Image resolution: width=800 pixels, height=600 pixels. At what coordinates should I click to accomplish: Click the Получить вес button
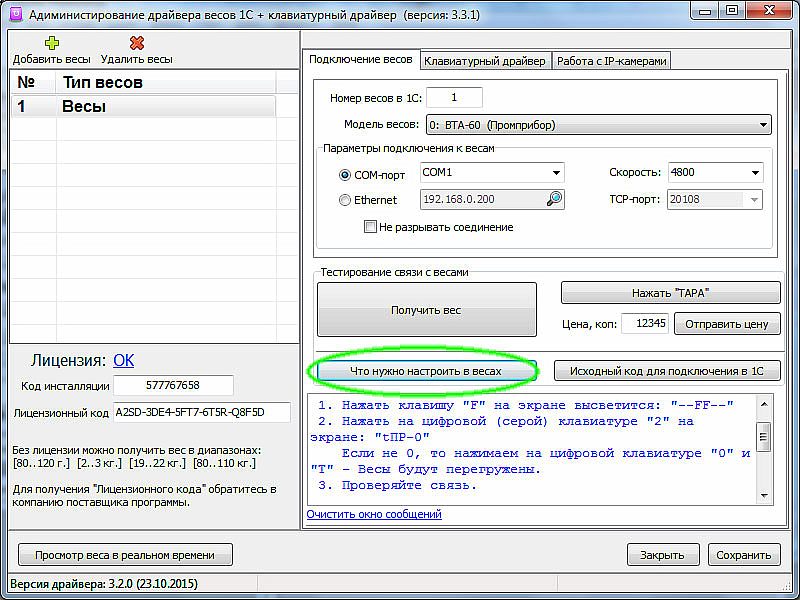(x=427, y=310)
